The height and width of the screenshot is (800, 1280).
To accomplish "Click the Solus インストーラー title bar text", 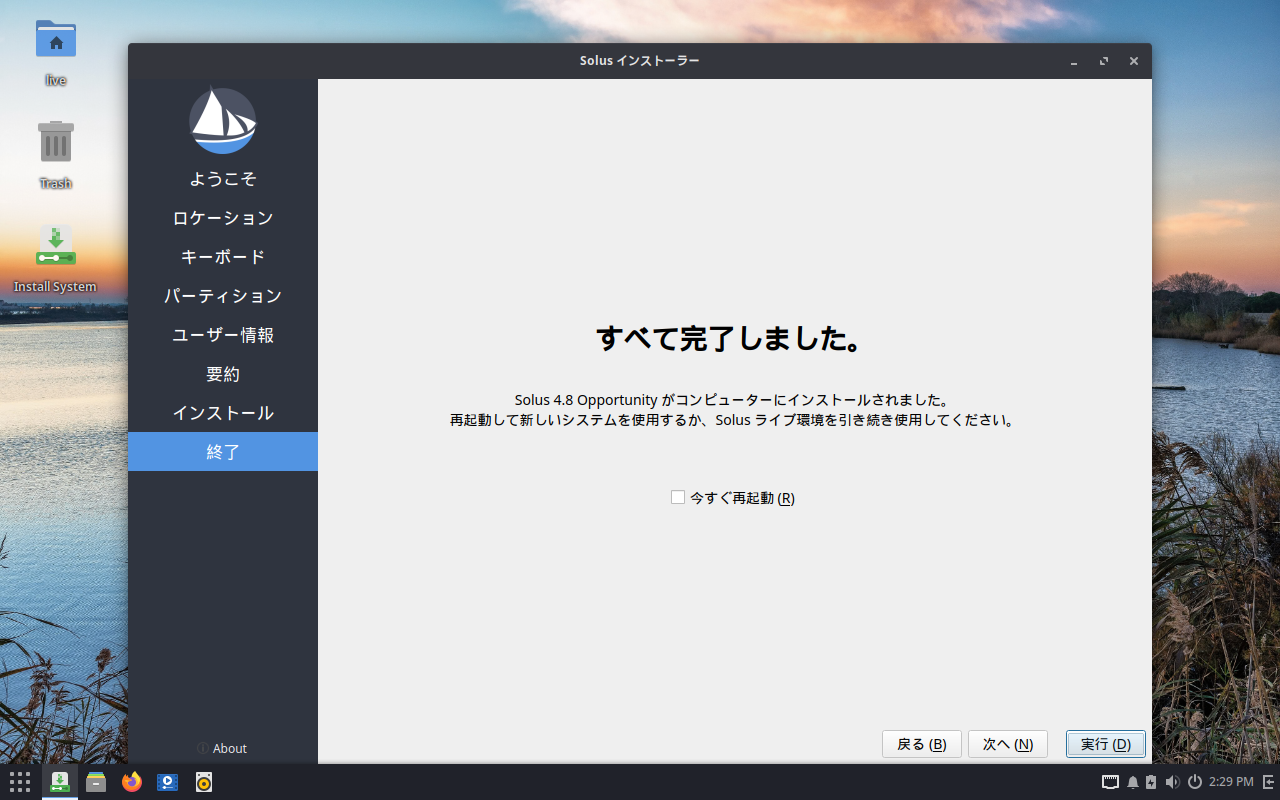I will coord(640,61).
